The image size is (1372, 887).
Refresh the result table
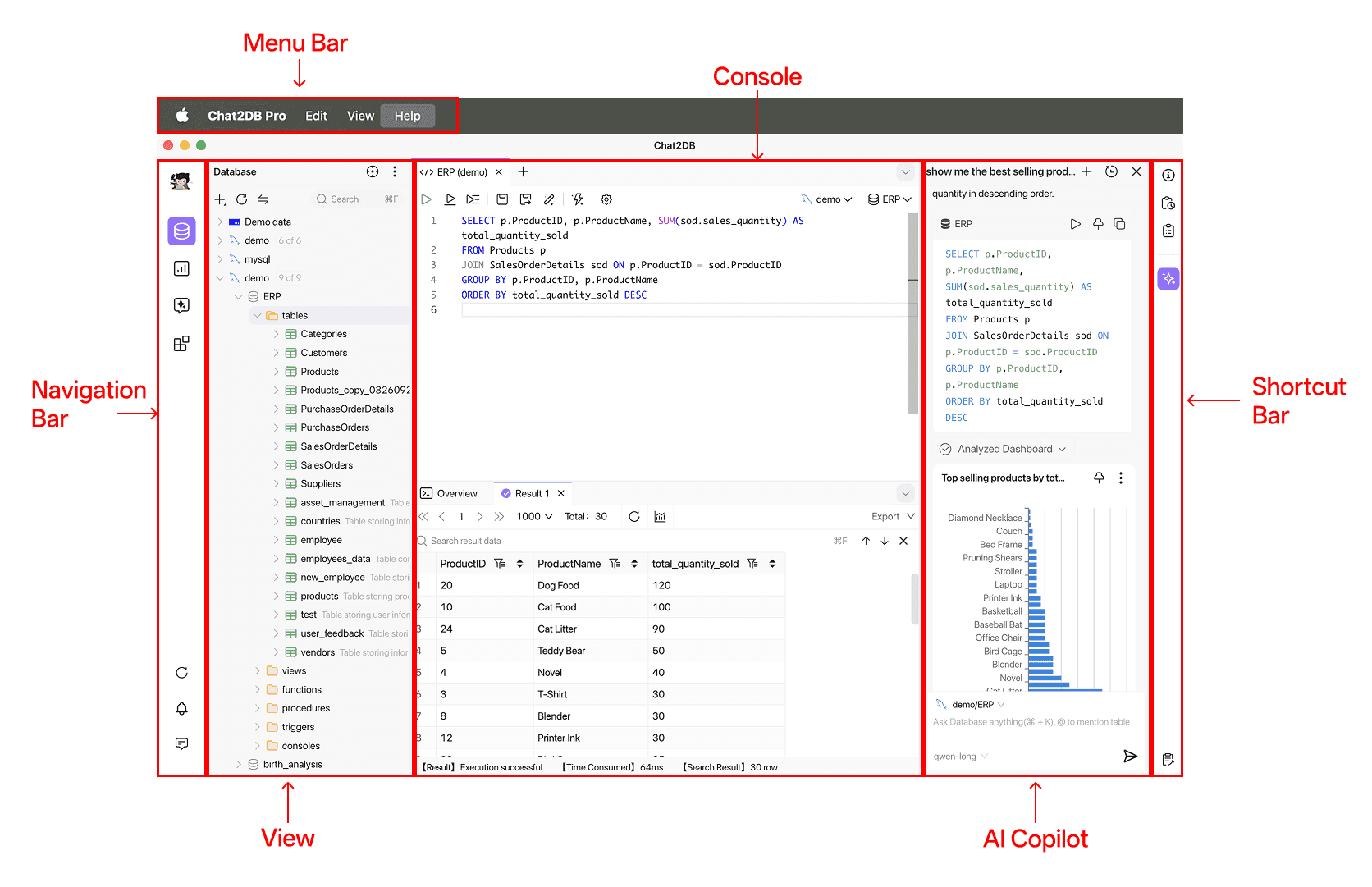coord(634,516)
